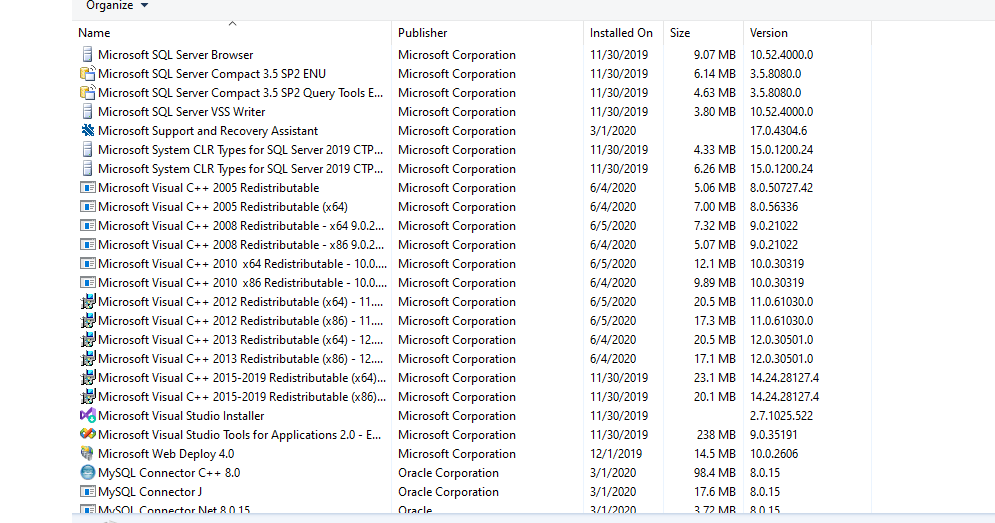Screen dimensions: 995x523
Task: Click the 9.07 MB size value
Action: pos(715,55)
